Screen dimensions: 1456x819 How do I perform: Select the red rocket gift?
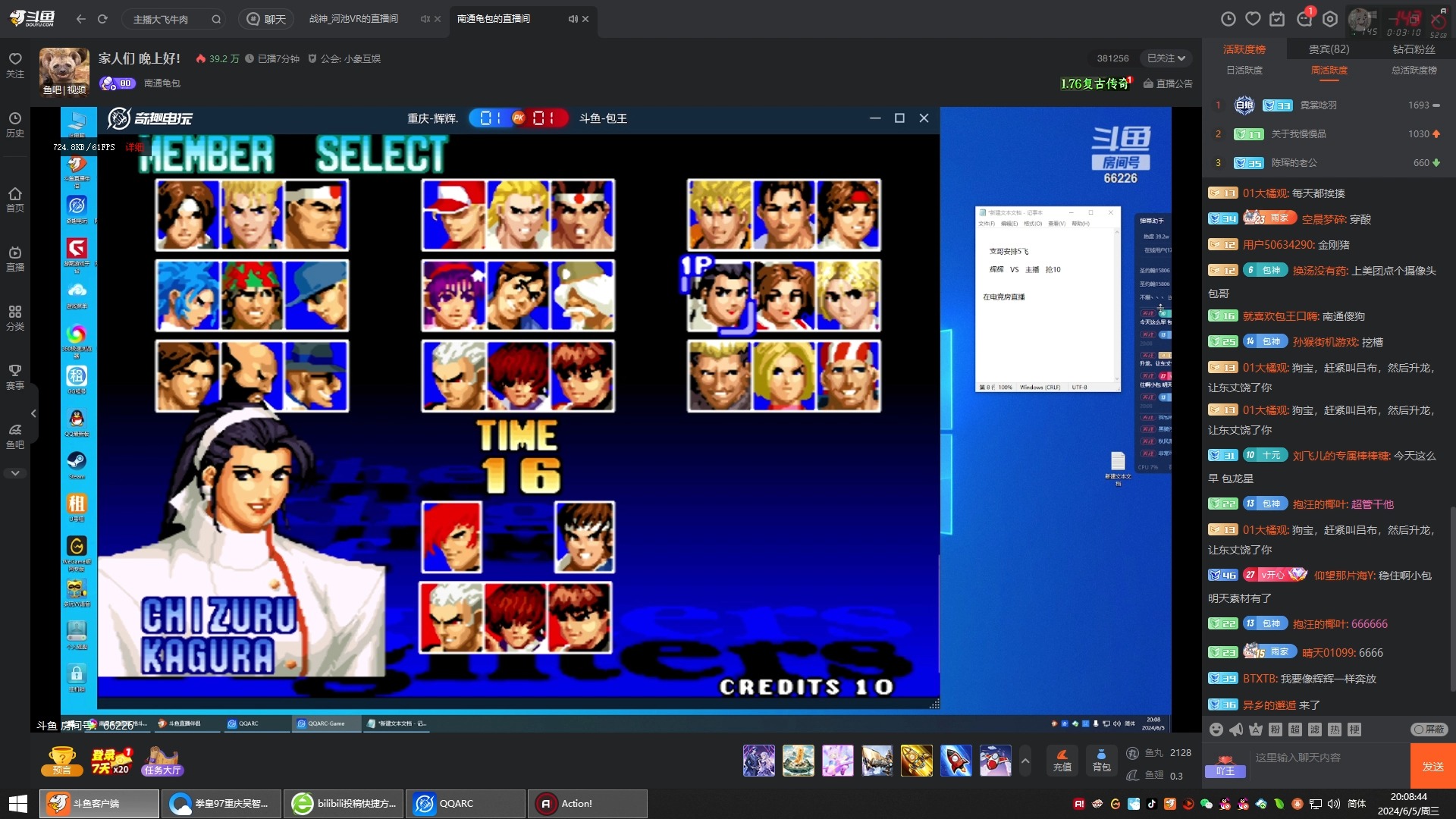point(955,761)
